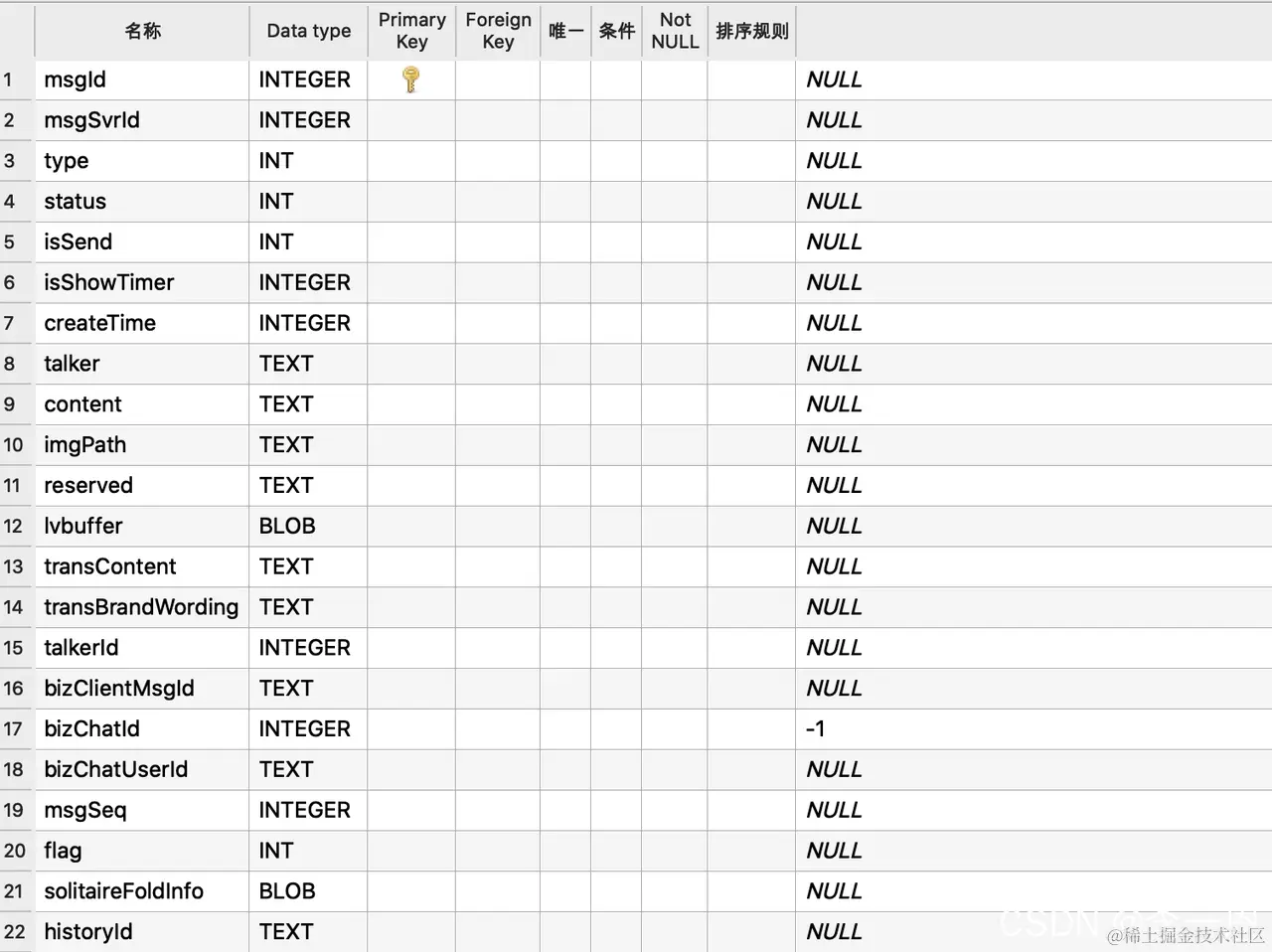
Task: Click the INT data type of isSend
Action: [x=276, y=242]
